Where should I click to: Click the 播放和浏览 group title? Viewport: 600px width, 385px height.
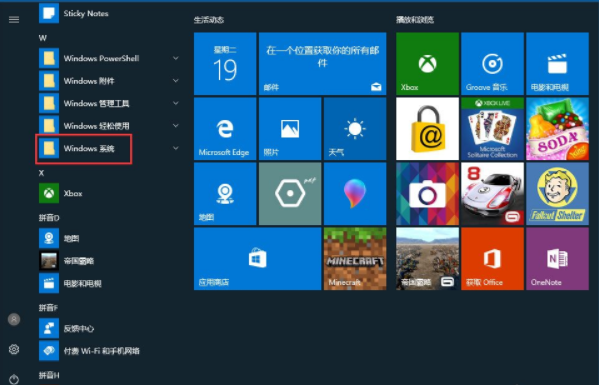coord(415,20)
